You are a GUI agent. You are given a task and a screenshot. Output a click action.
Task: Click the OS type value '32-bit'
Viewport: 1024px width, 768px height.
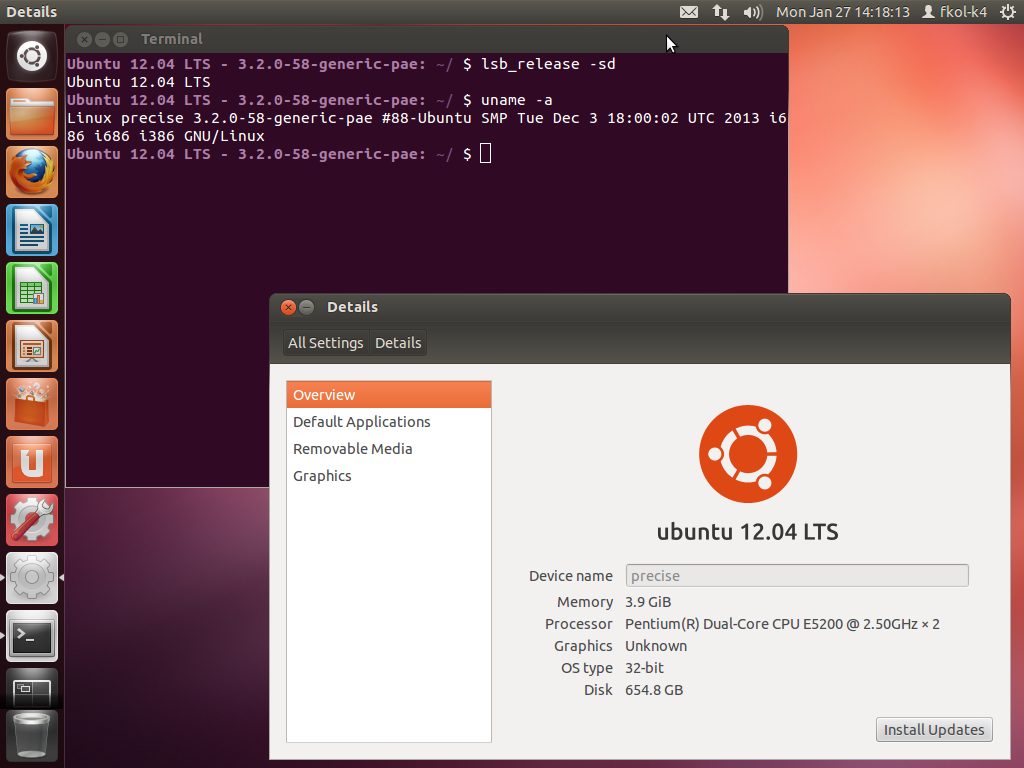(x=644, y=668)
